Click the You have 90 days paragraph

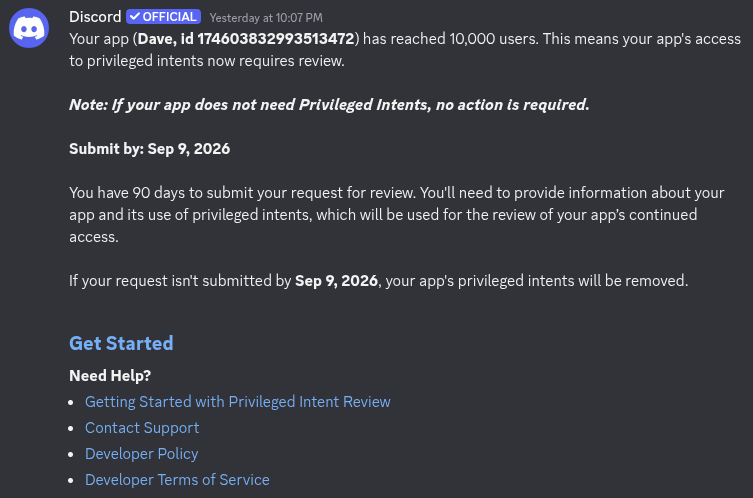tap(397, 215)
